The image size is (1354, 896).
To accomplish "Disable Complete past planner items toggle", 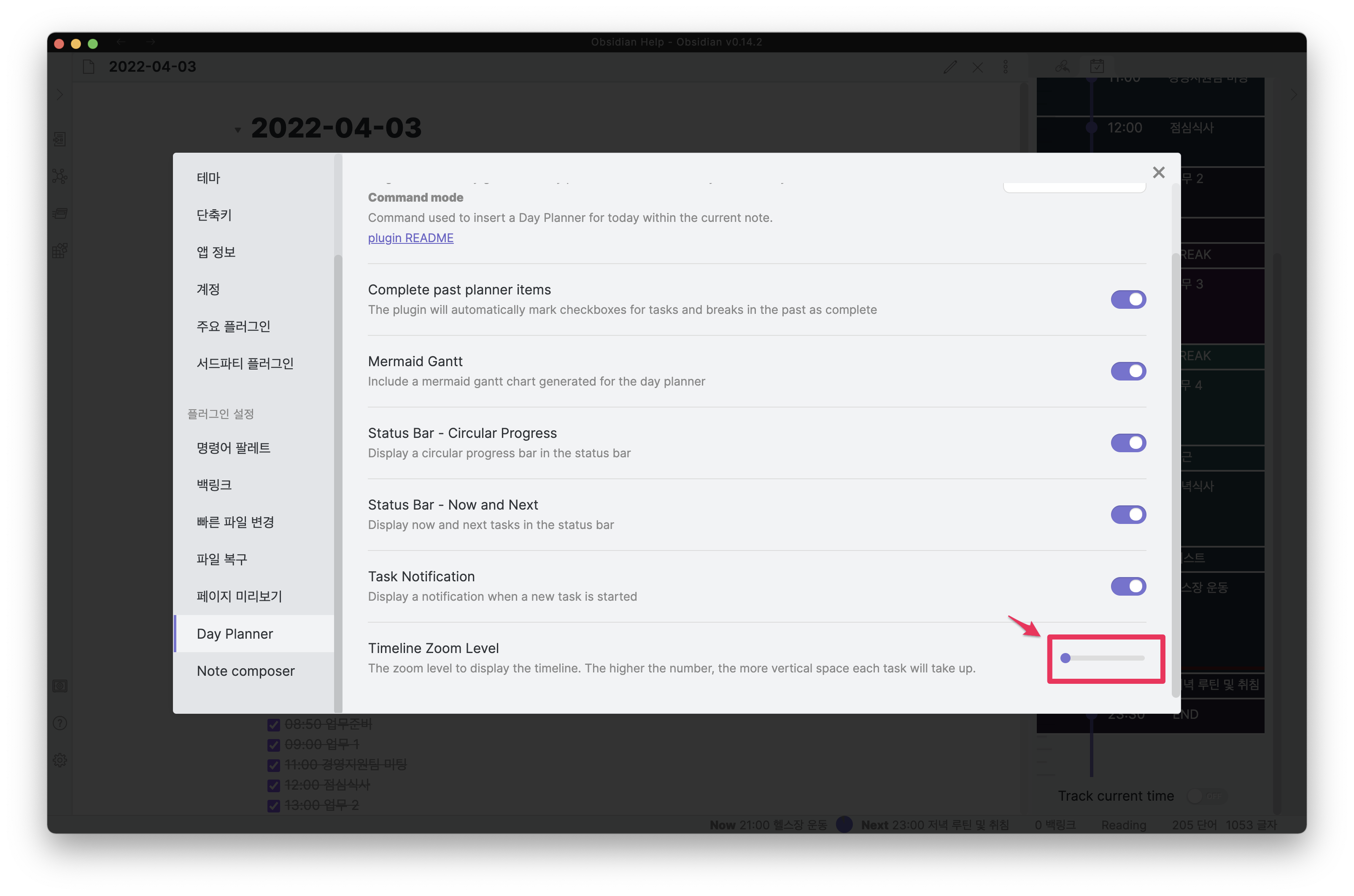I will tap(1128, 300).
